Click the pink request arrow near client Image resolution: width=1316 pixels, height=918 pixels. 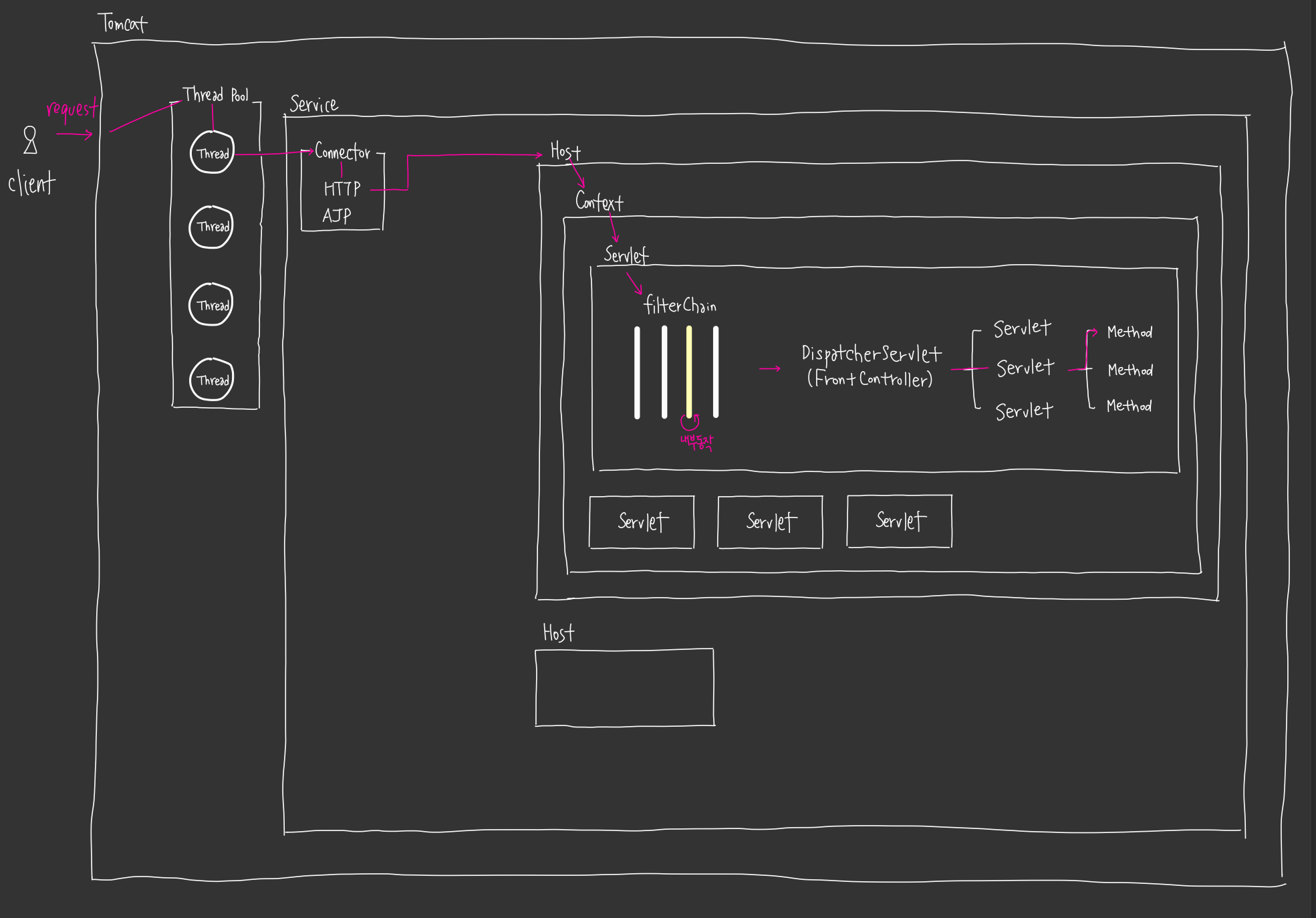click(x=74, y=134)
